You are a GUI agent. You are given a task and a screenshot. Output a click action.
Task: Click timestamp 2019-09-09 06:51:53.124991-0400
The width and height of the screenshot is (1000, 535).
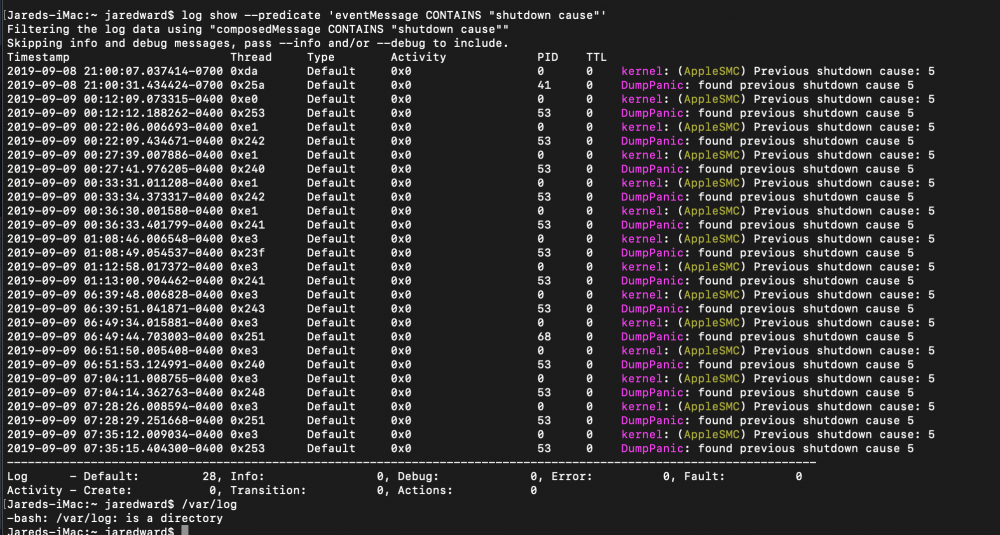pyautogui.click(x=115, y=365)
